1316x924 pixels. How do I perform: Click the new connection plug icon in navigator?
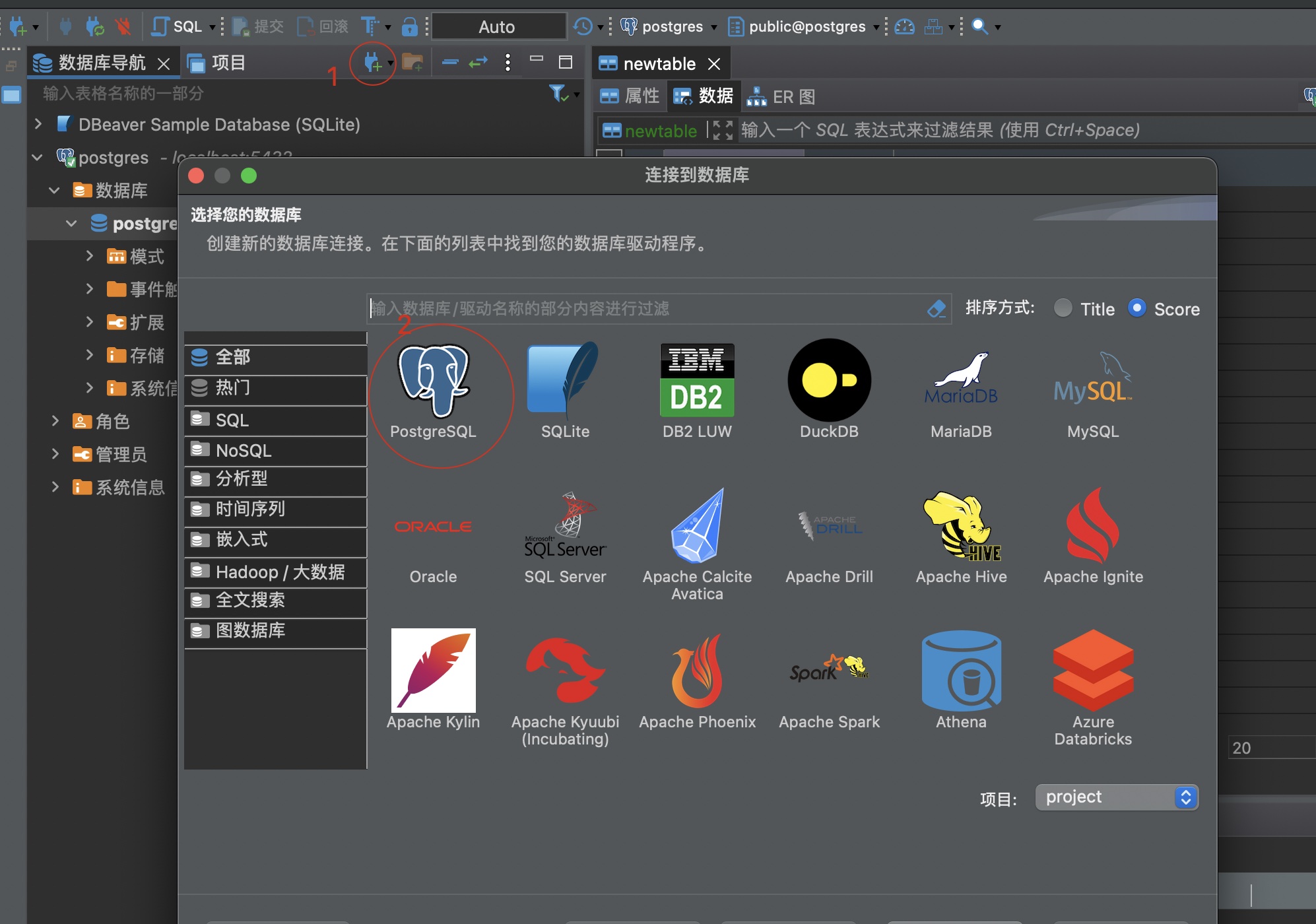pos(372,63)
